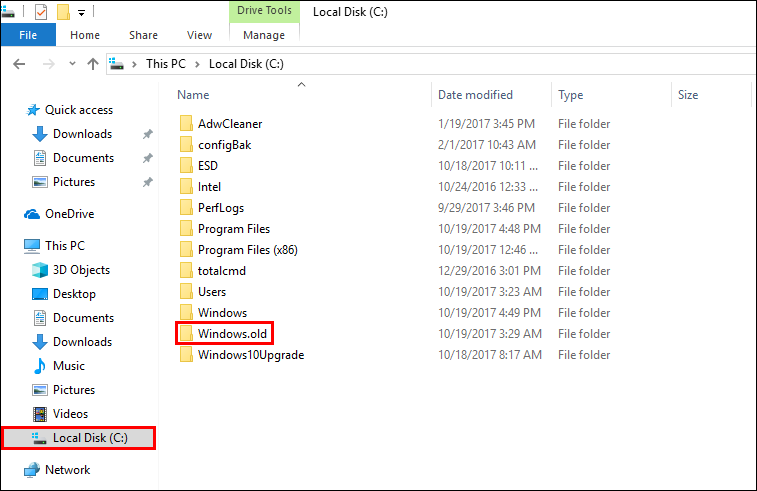757x491 pixels.
Task: Open Desktop under This PC
Action: pos(74,294)
